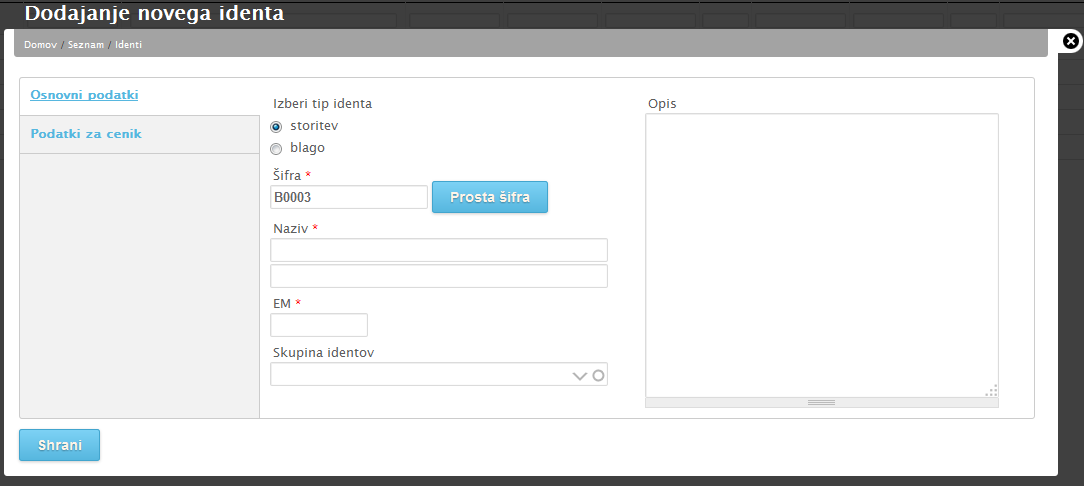The image size is (1084, 486).
Task: Focus the EM input field
Action: click(x=319, y=325)
